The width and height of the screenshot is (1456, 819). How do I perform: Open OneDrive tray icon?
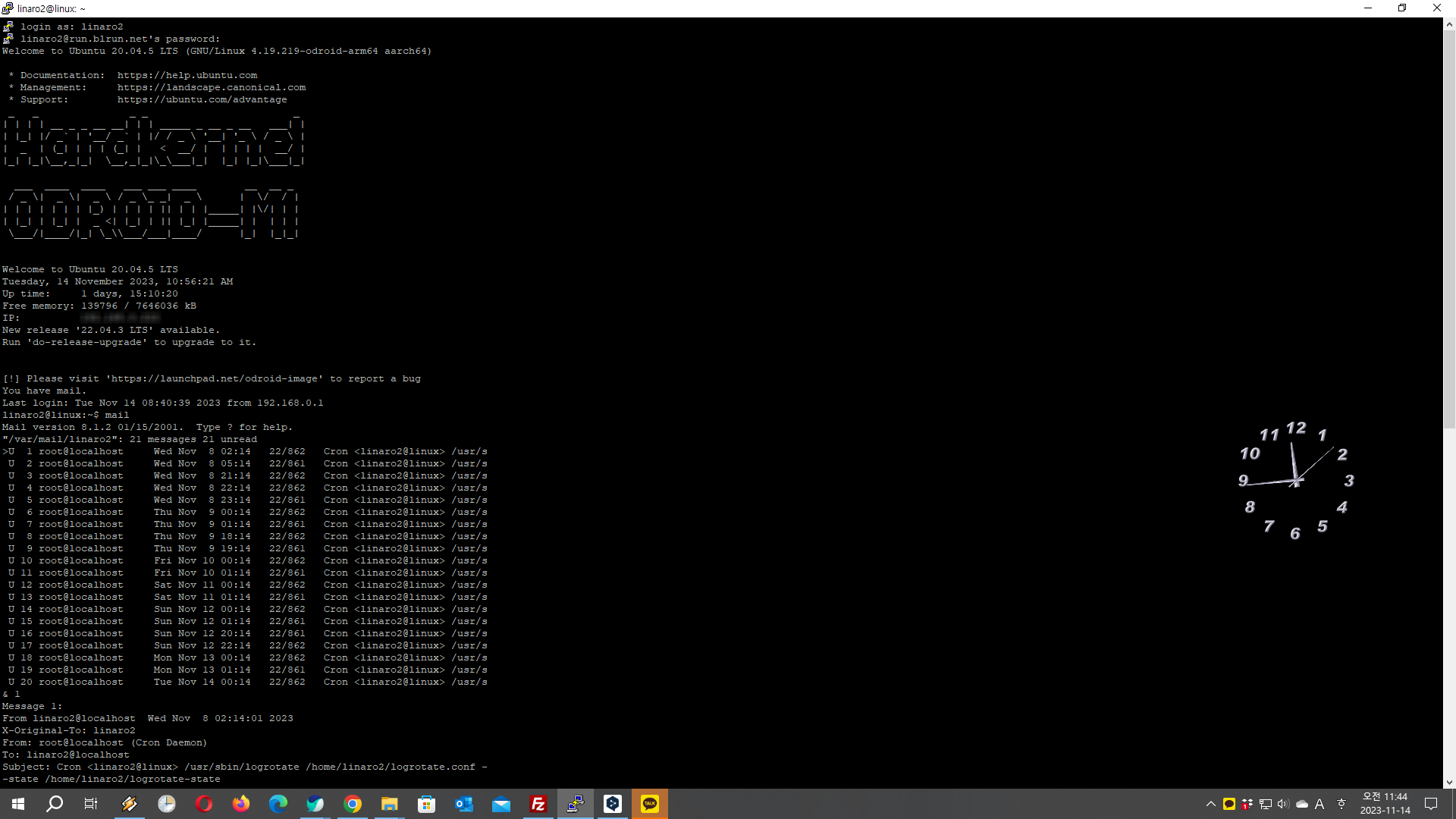point(1302,804)
